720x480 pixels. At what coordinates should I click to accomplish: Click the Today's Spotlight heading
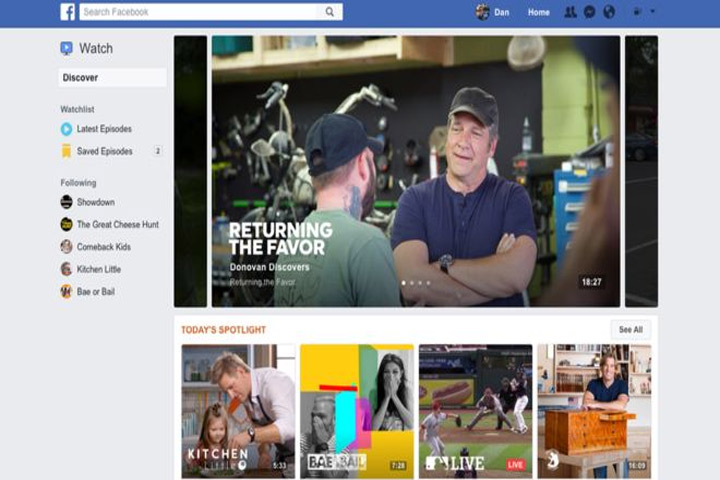(x=224, y=330)
